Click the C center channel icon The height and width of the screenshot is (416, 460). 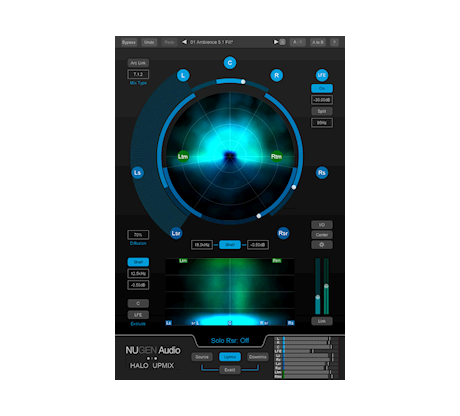coord(230,63)
